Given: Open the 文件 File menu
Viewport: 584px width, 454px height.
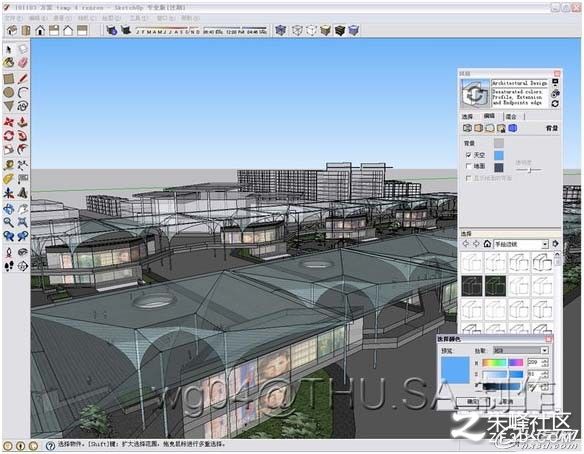Looking at the screenshot, I should click(13, 18).
